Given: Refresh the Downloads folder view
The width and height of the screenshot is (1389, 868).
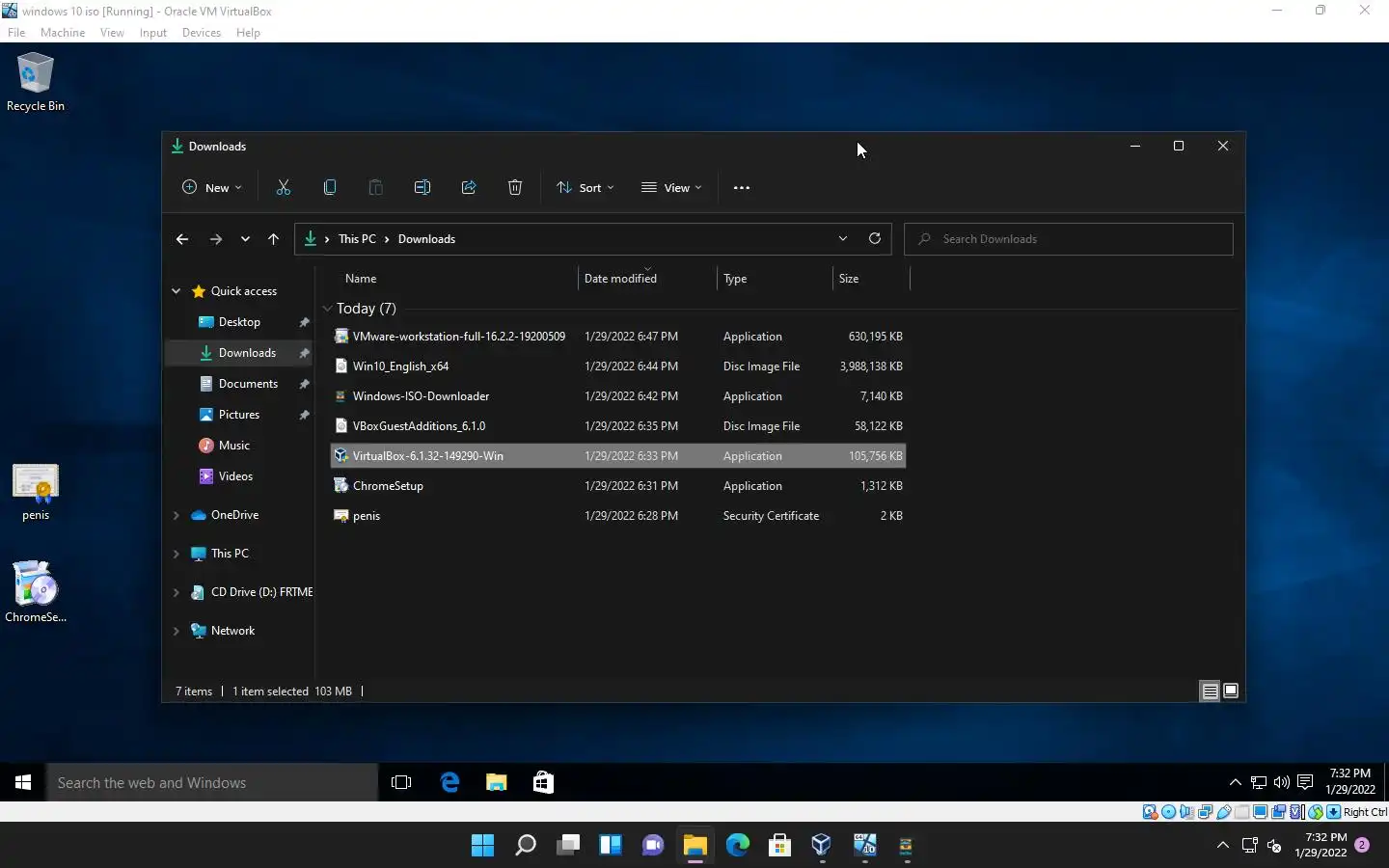Looking at the screenshot, I should [x=875, y=238].
